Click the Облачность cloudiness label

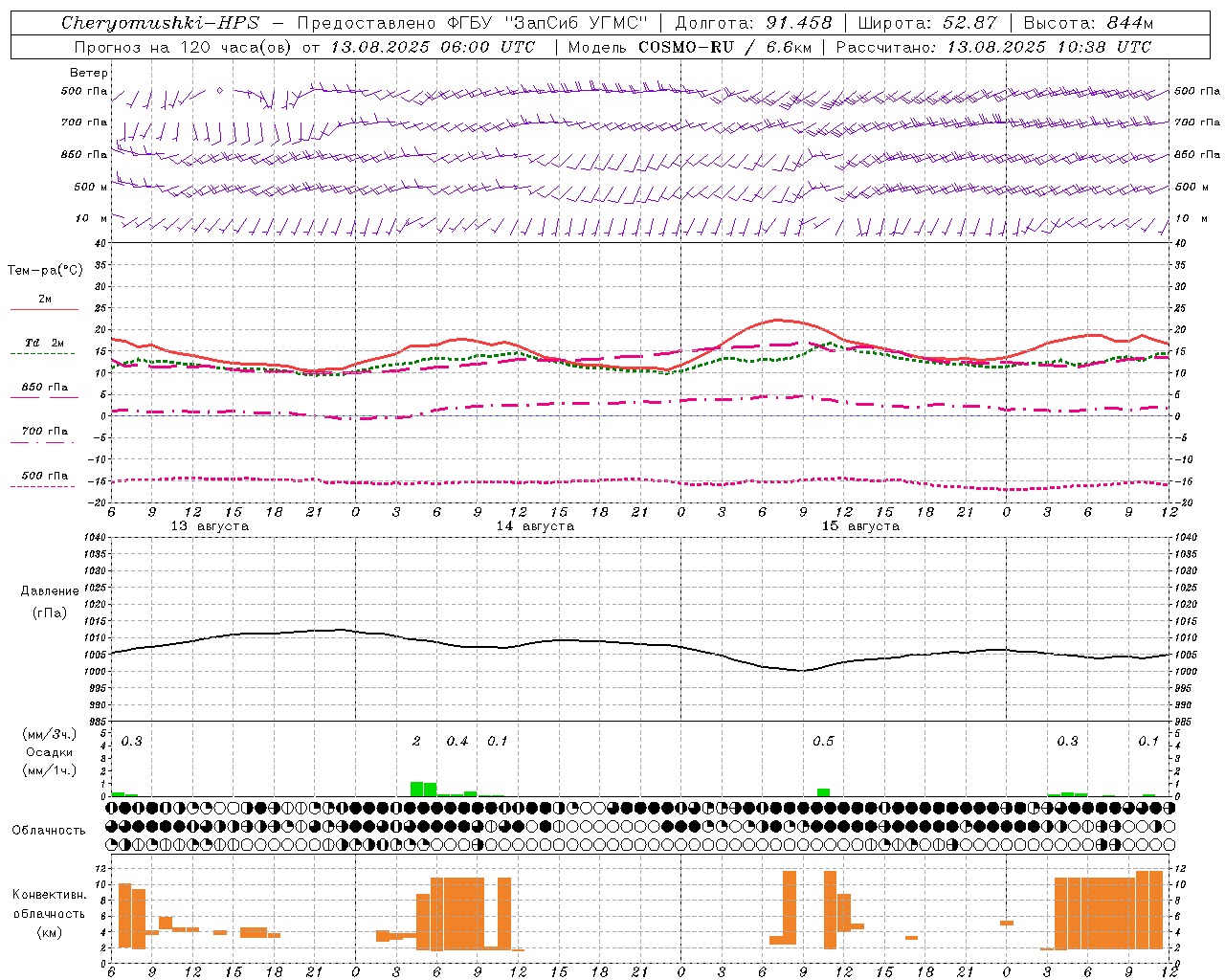click(x=49, y=830)
